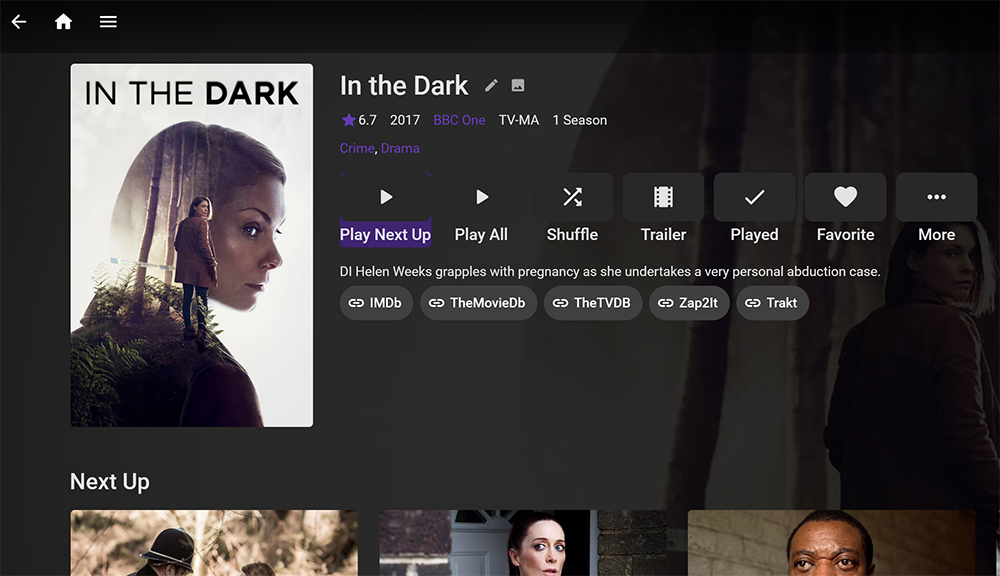Screen dimensions: 1000x576
Task: Open Next Up episode thumbnail with policeman
Action: [x=214, y=543]
